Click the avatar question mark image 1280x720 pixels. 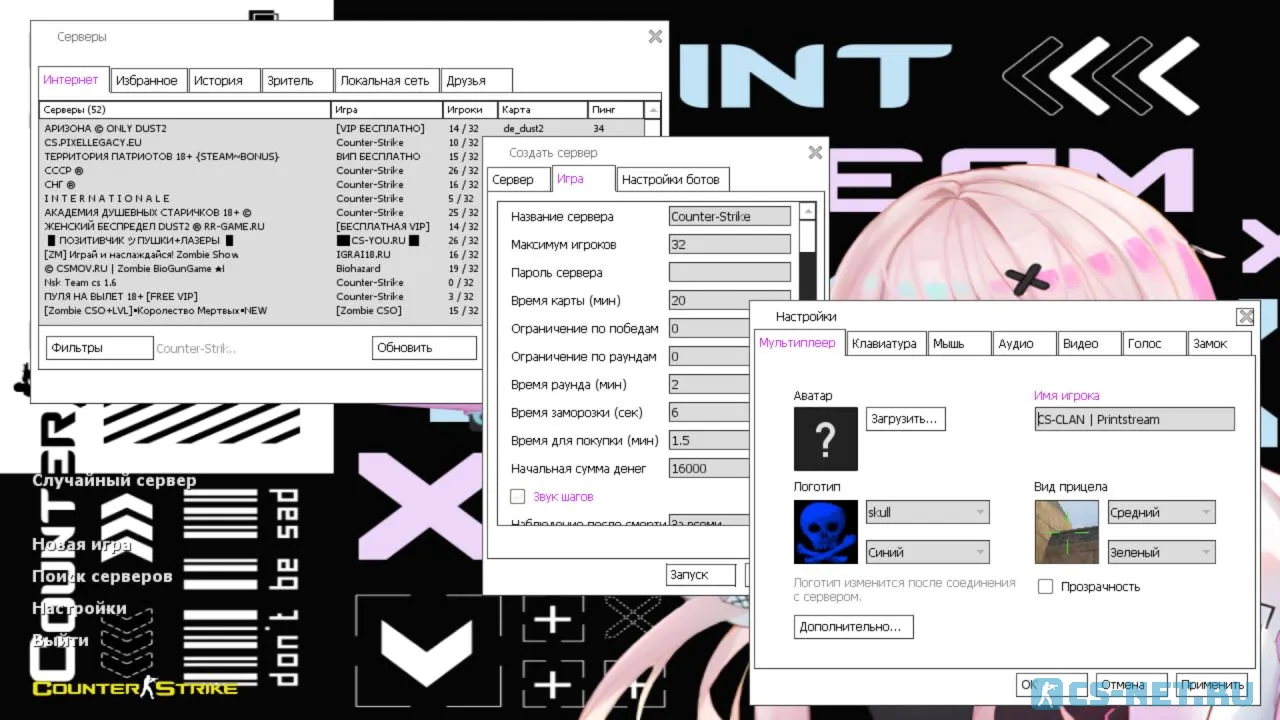(x=825, y=439)
